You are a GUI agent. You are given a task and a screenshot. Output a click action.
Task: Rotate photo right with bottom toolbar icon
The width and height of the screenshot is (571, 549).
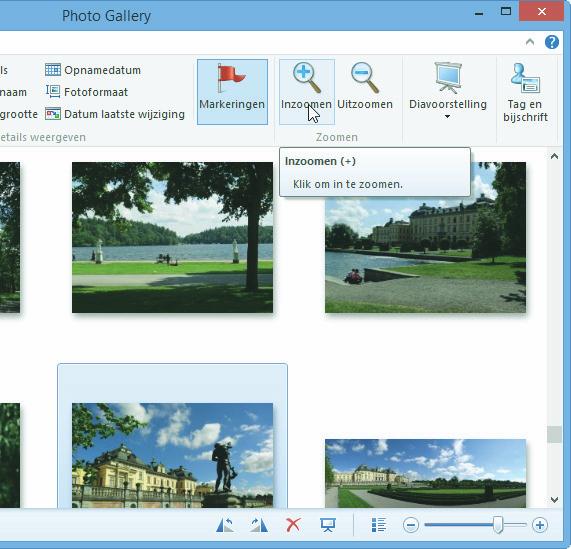(x=259, y=525)
